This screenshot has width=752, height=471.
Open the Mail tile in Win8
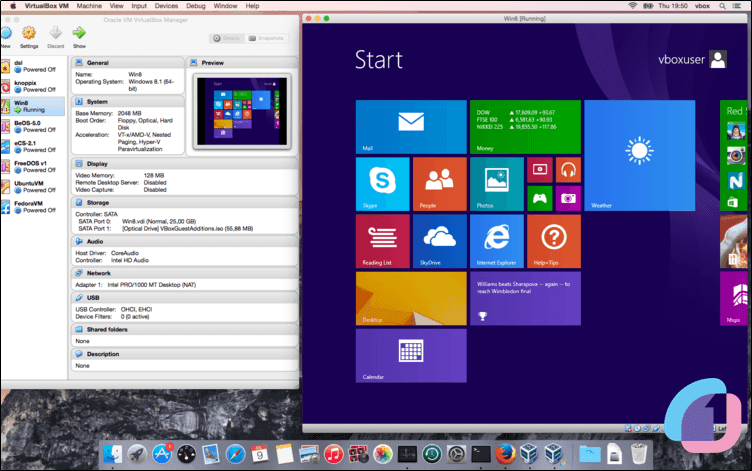[x=411, y=127]
